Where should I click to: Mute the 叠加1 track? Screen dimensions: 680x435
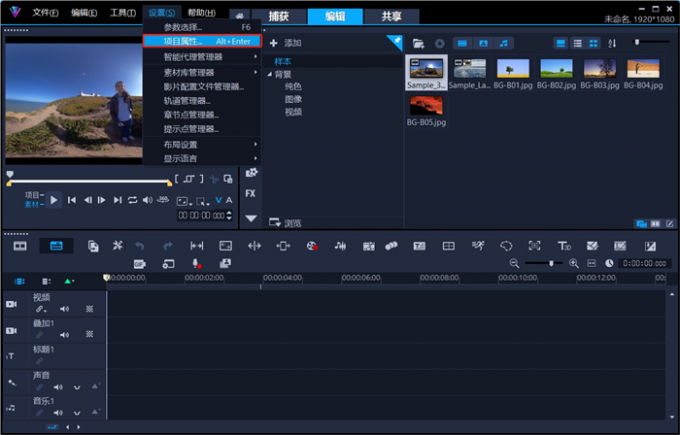point(64,335)
